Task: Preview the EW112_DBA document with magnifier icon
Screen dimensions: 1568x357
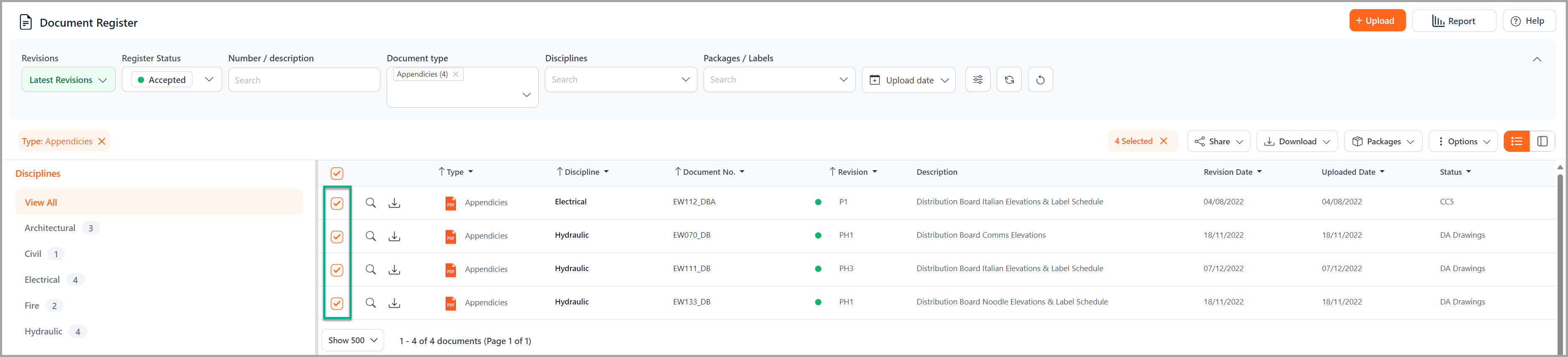Action: click(x=370, y=203)
